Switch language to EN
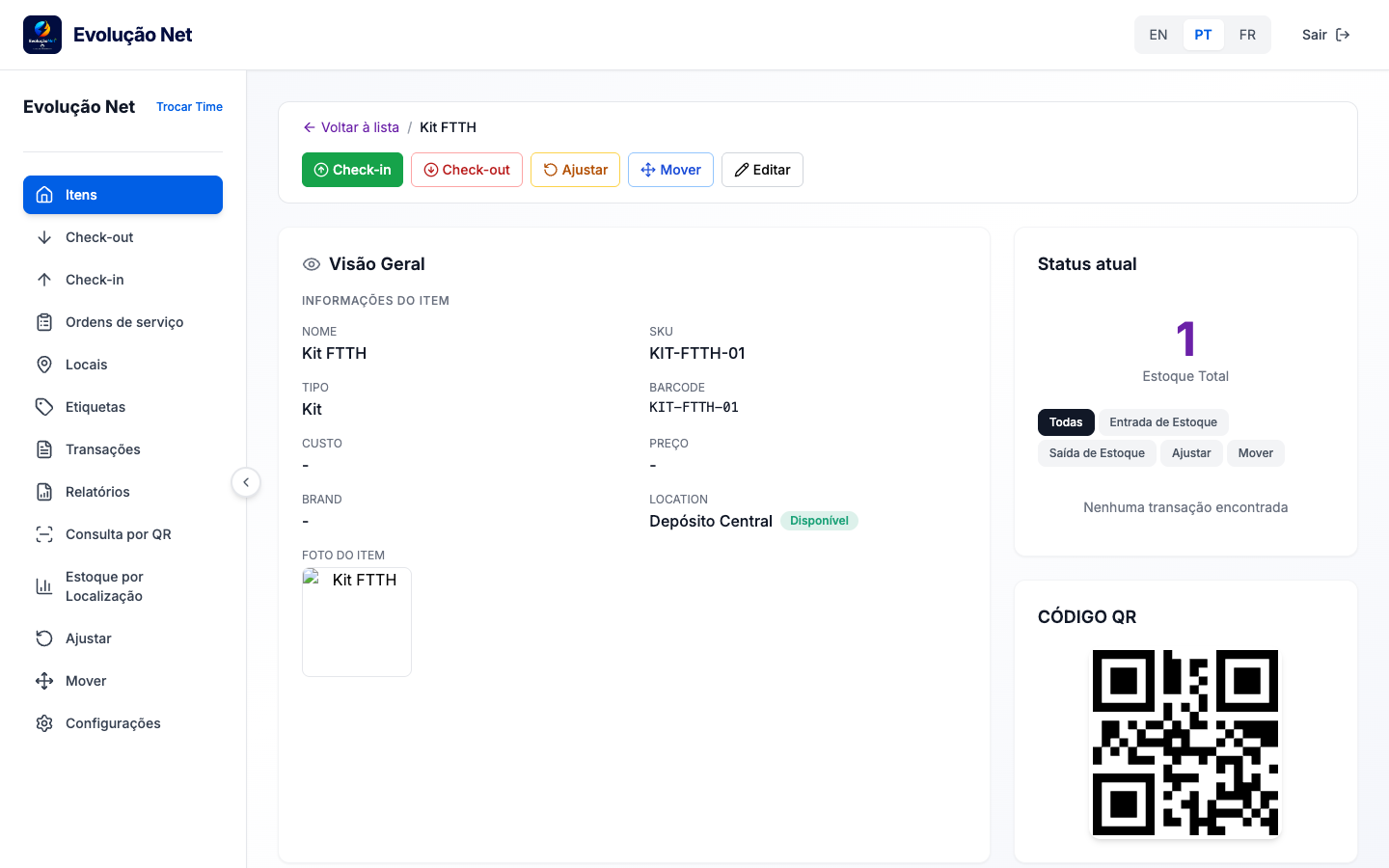This screenshot has height=868, width=1389. click(x=1158, y=35)
